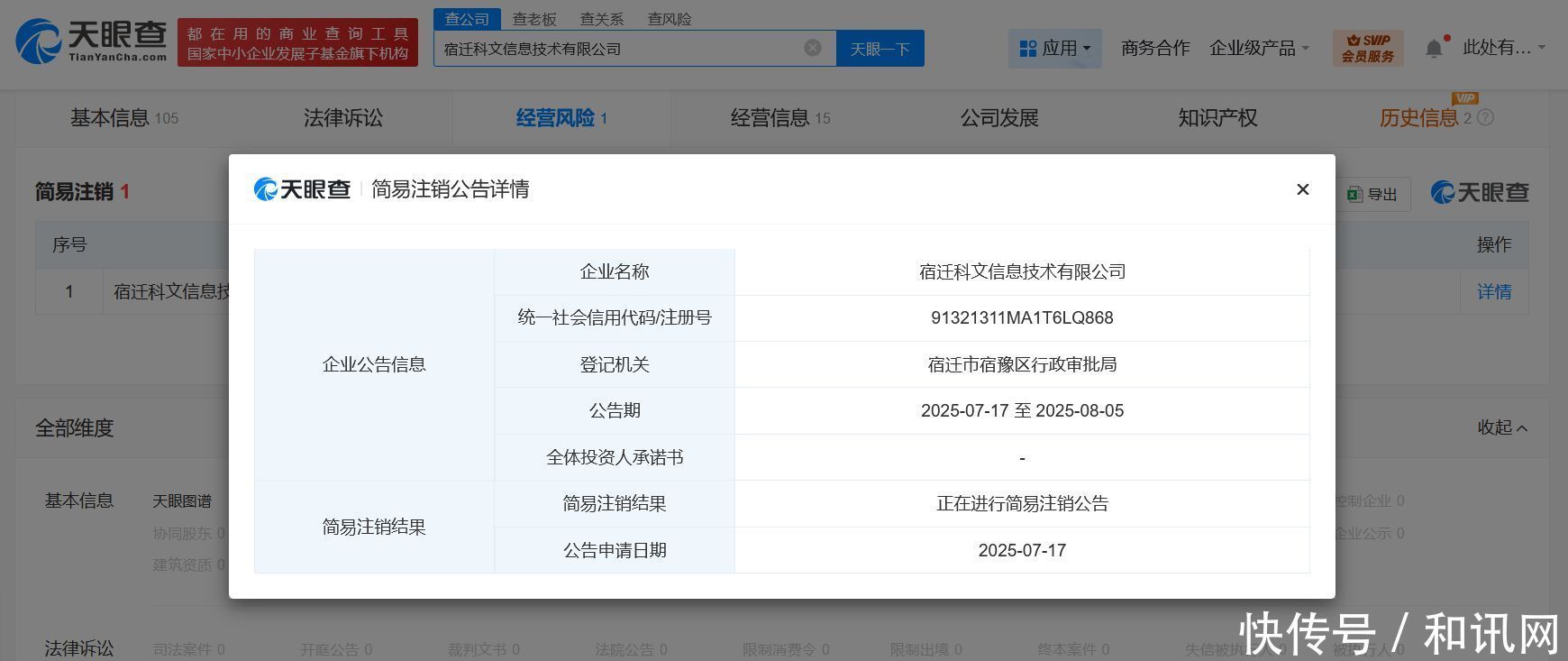
Task: Switch to the 查老板 search tab
Action: [534, 19]
